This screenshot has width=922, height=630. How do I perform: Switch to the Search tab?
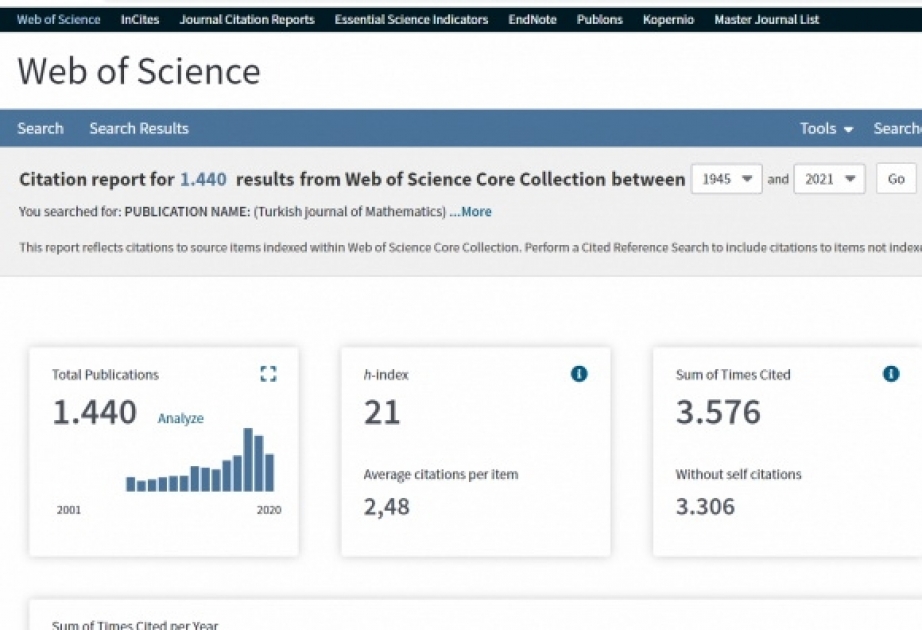point(40,128)
